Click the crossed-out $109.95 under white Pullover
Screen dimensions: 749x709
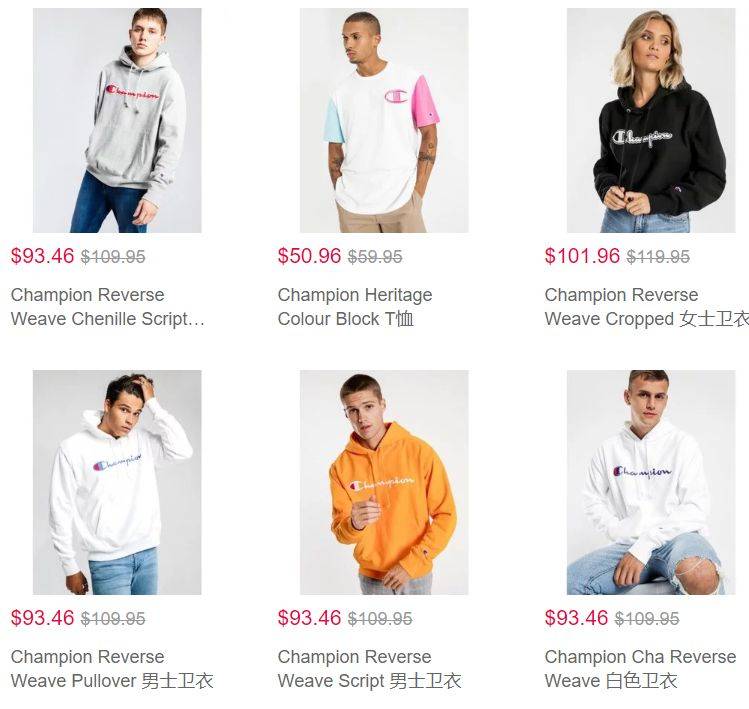pyautogui.click(x=113, y=619)
